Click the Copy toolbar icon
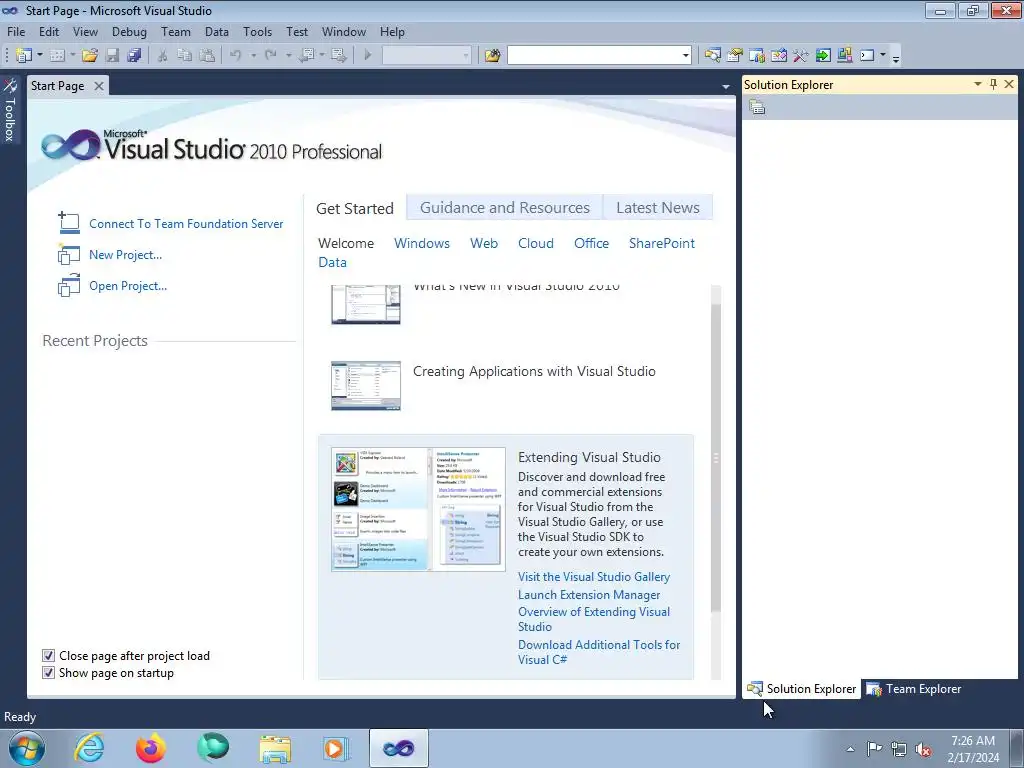 185,56
